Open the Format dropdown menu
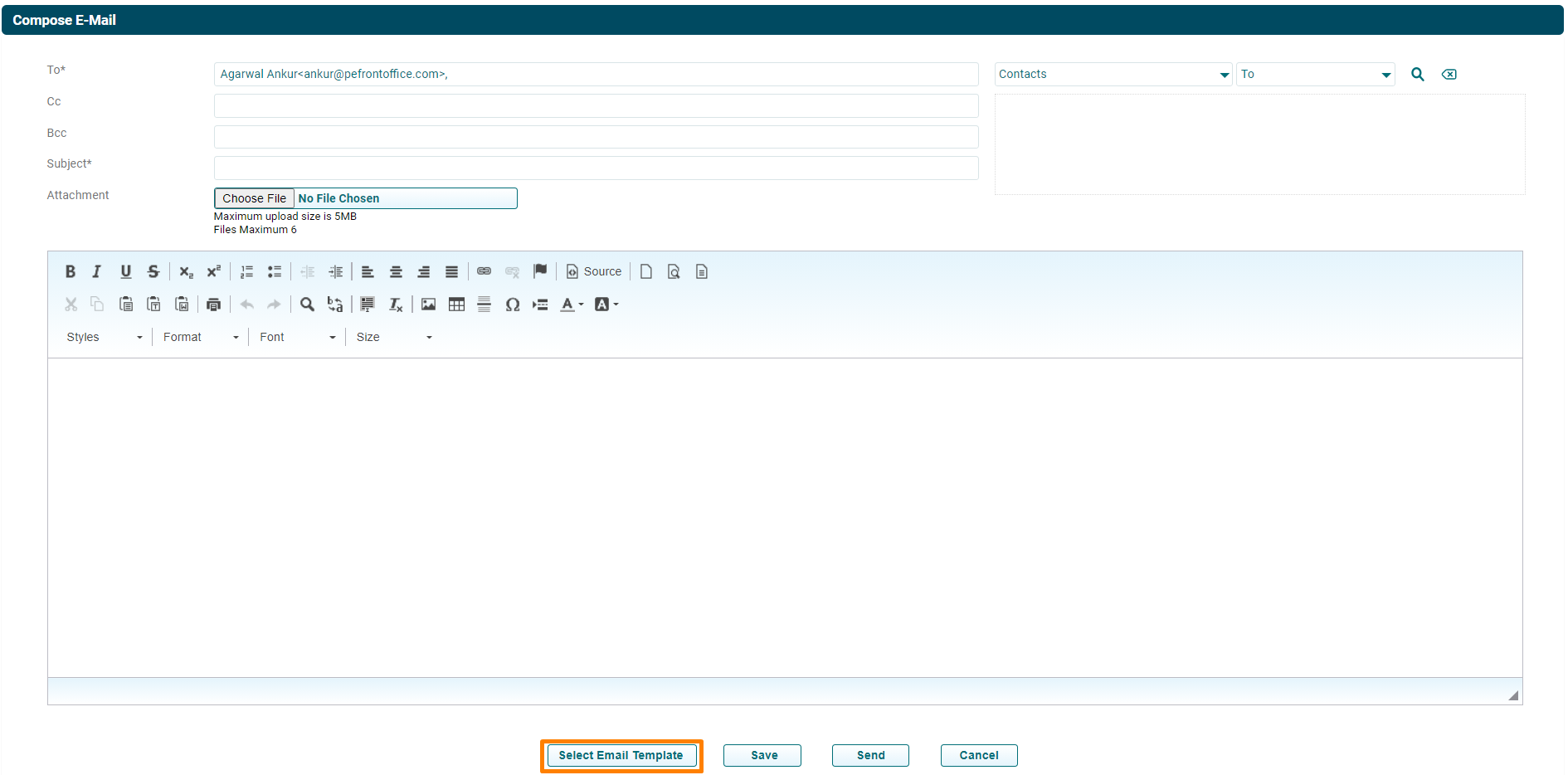The height and width of the screenshot is (775, 1568). coord(201,337)
